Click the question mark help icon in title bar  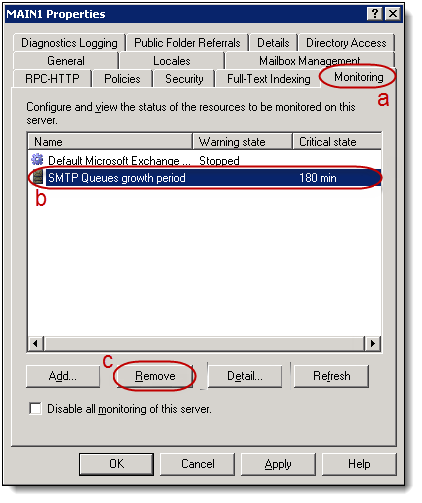pyautogui.click(x=375, y=14)
